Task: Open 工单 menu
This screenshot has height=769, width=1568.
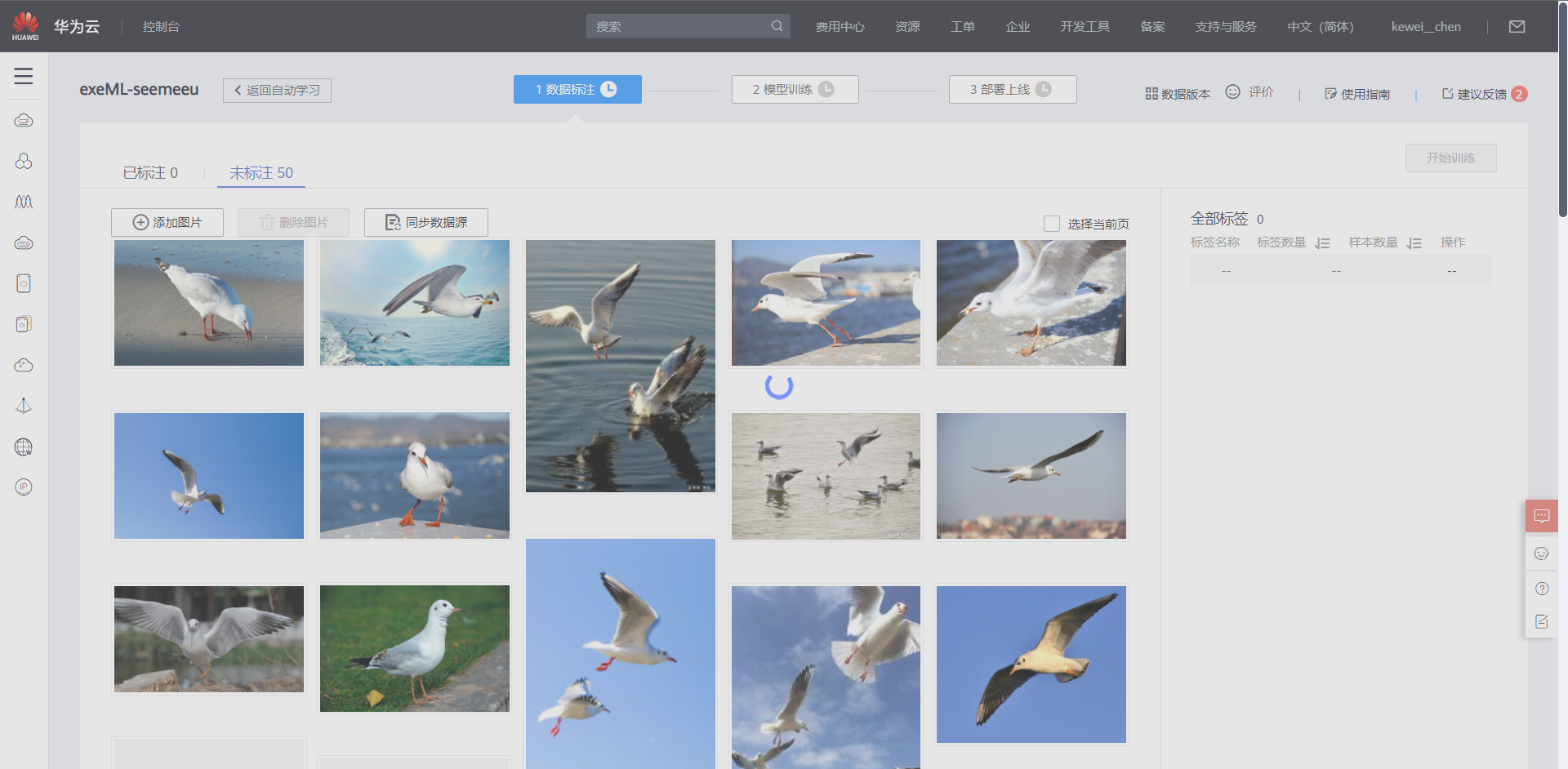Action: point(962,27)
